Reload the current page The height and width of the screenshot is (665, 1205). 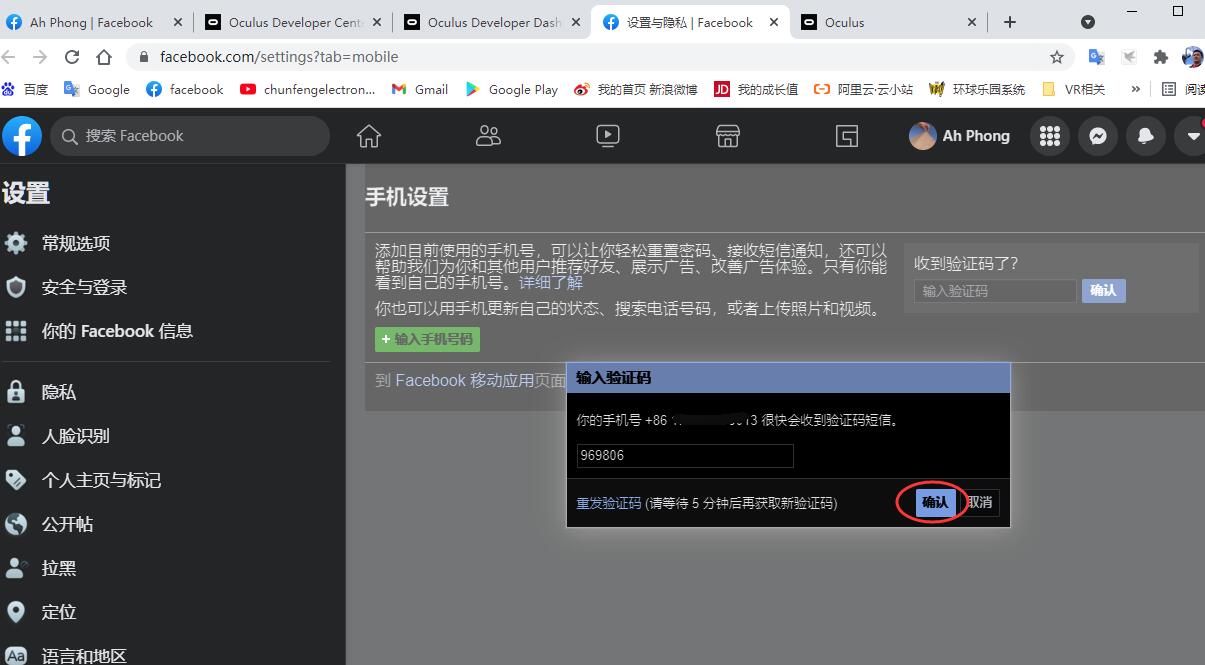(72, 57)
